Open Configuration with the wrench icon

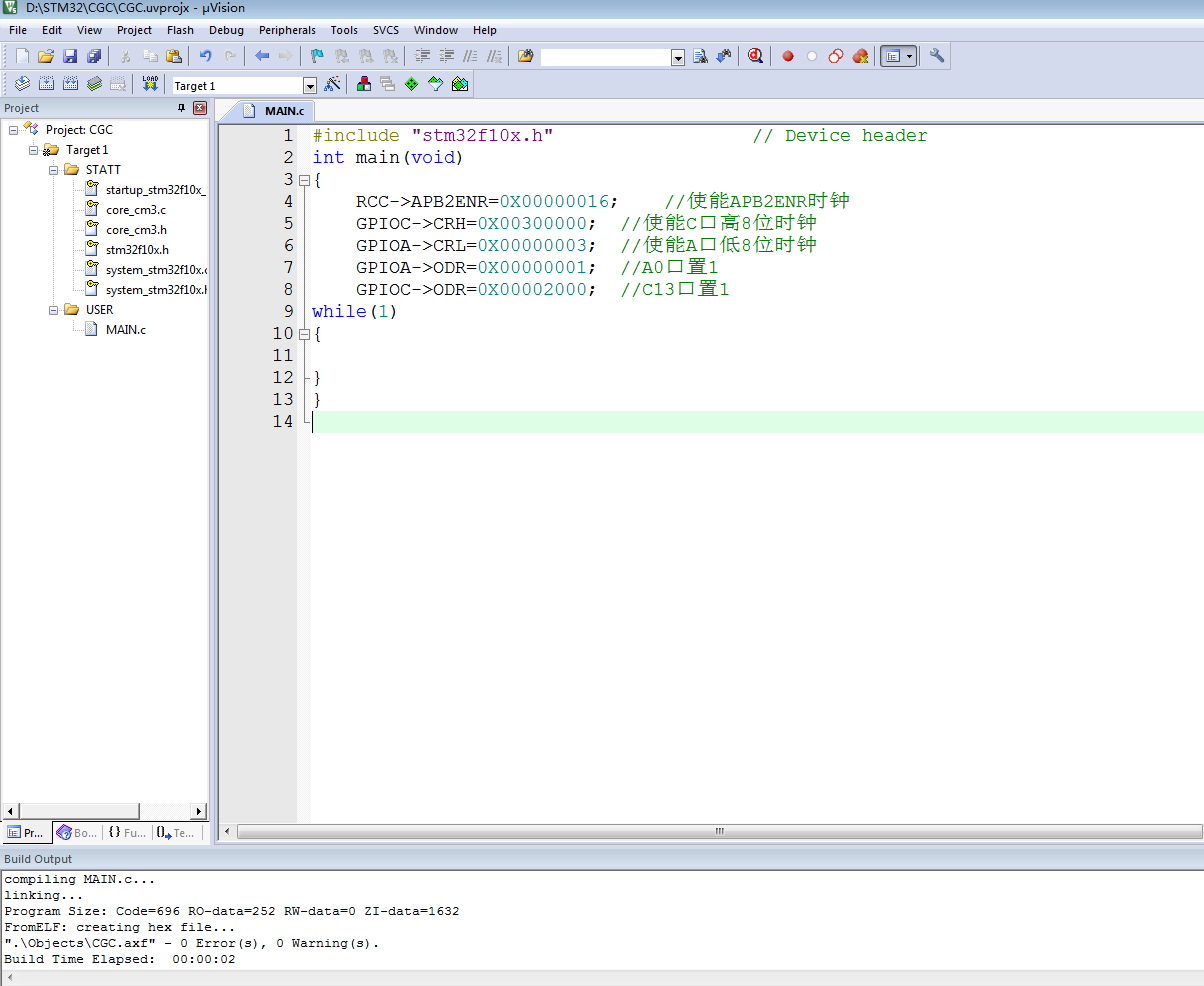click(937, 56)
